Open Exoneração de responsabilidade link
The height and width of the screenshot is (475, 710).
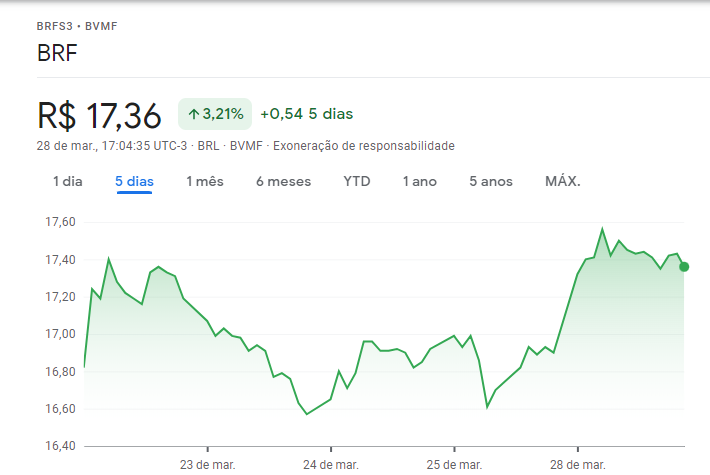point(364,146)
